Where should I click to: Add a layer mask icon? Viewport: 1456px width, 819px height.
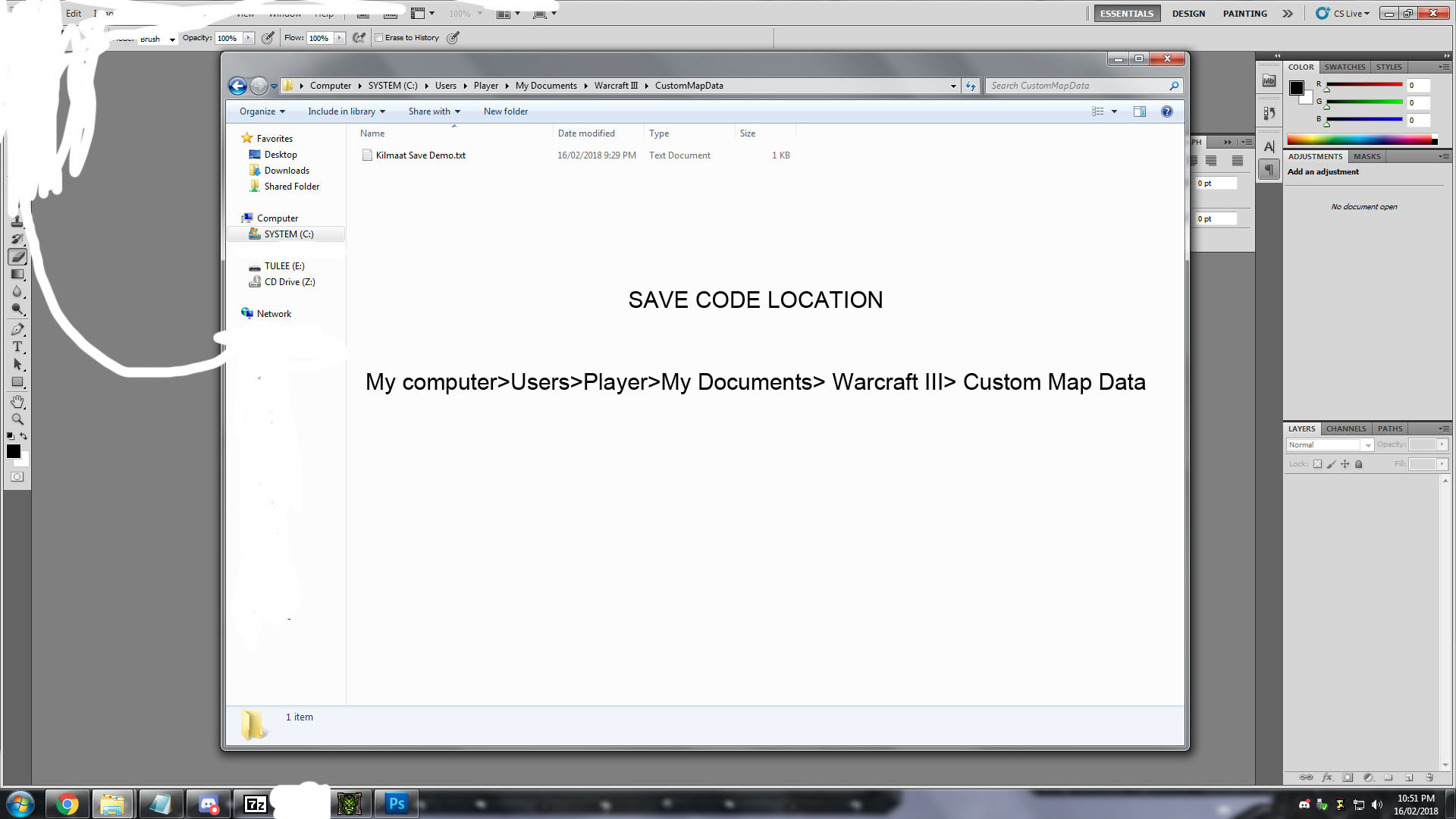pos(1348,777)
